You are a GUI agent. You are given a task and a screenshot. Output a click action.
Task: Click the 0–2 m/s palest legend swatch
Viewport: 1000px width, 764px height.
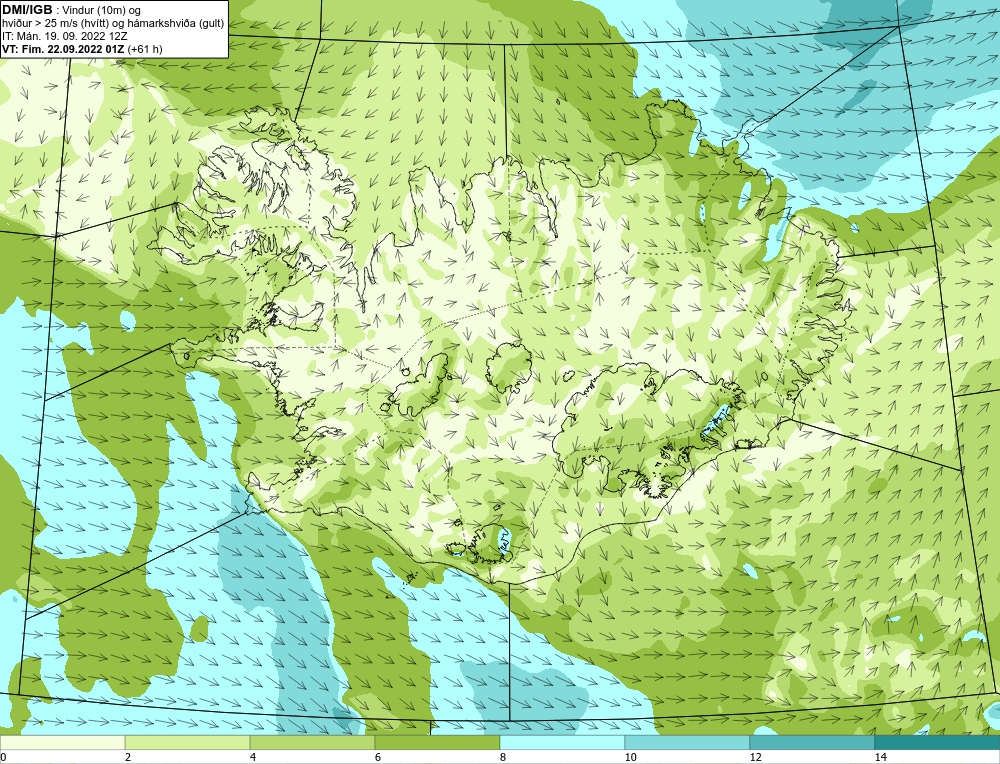62,742
